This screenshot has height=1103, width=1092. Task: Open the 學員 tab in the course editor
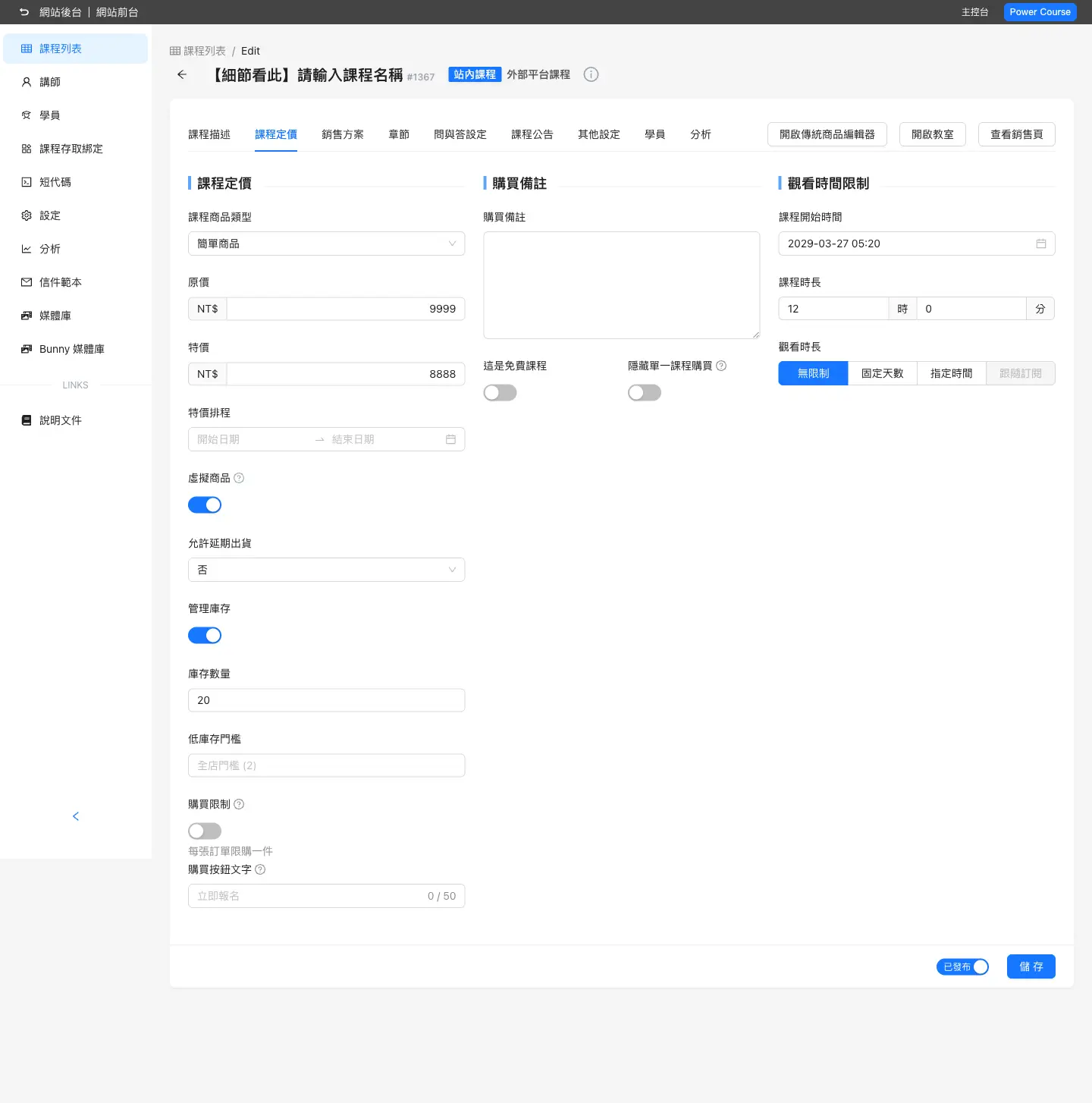tap(655, 134)
